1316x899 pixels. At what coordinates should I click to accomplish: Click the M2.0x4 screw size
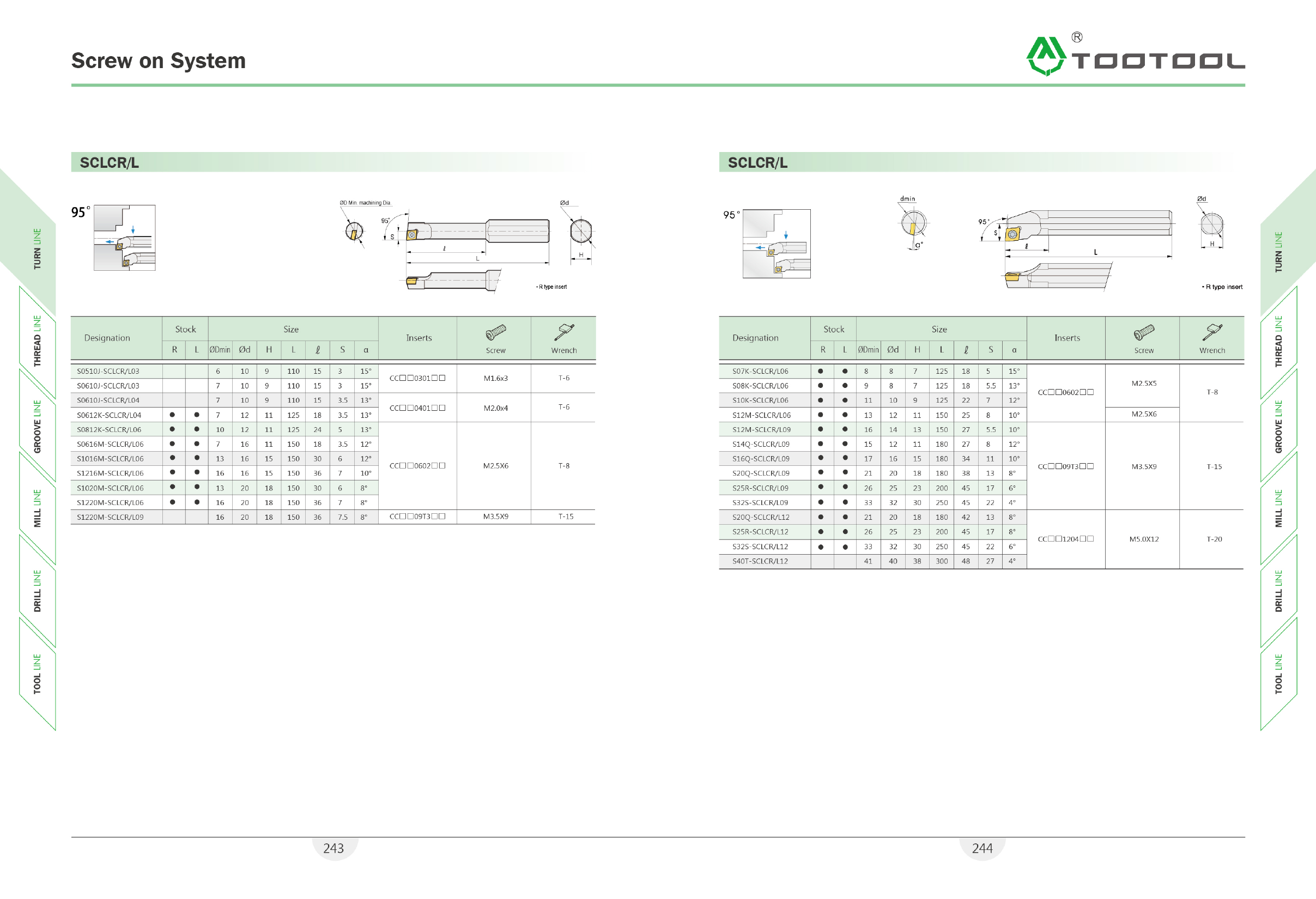495,408
